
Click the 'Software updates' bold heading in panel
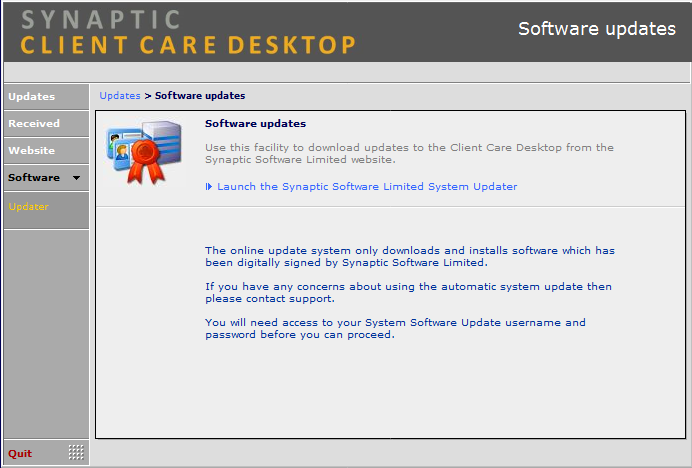pyautogui.click(x=255, y=124)
